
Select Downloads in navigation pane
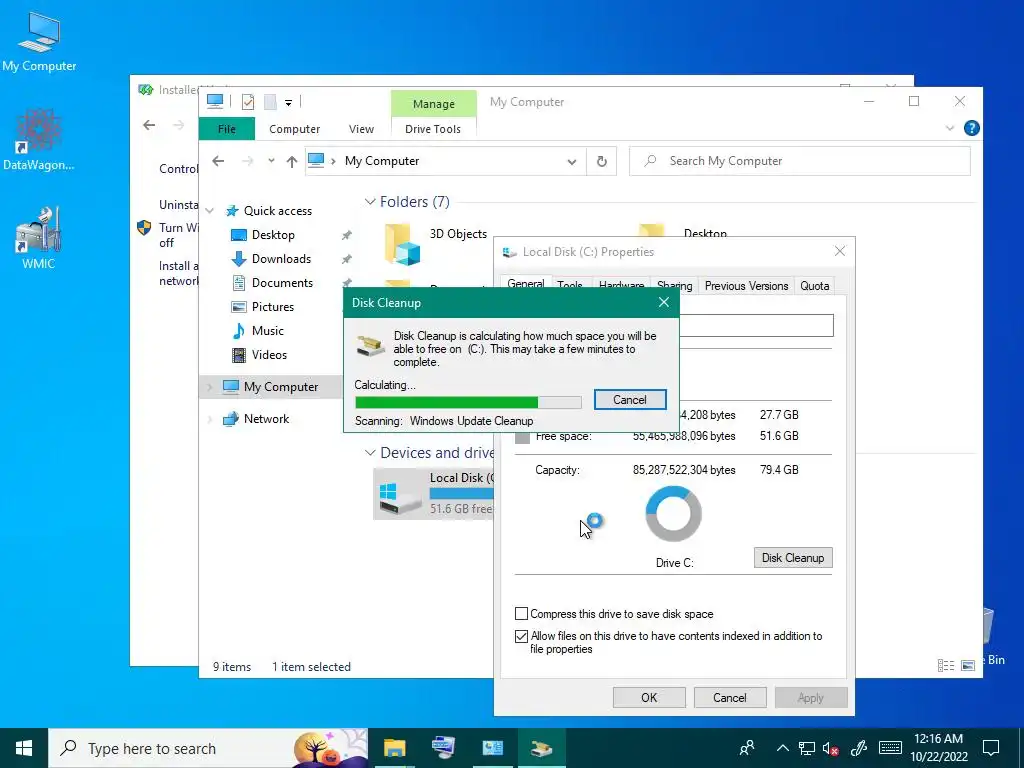click(x=281, y=259)
